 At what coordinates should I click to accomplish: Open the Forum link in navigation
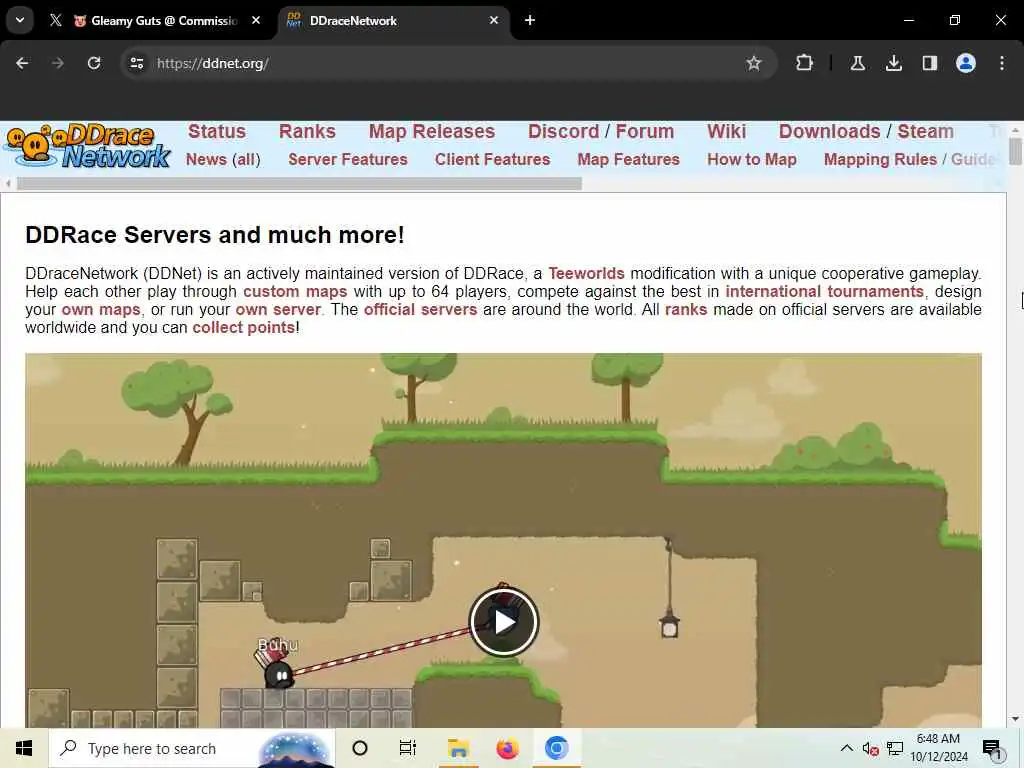[x=645, y=131]
